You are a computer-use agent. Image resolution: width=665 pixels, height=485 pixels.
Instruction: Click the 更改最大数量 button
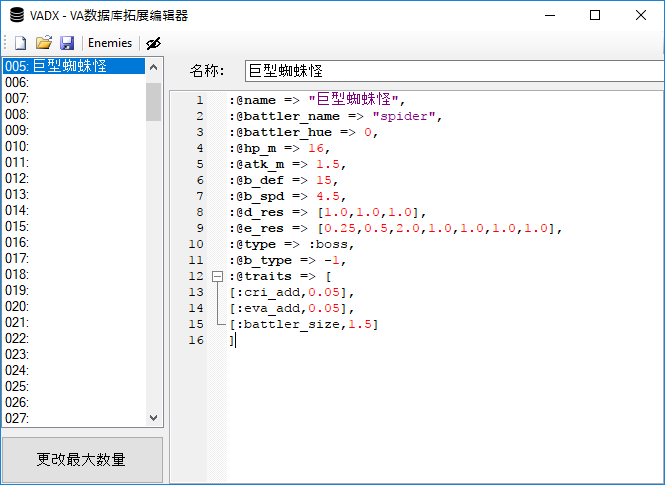[x=82, y=460]
